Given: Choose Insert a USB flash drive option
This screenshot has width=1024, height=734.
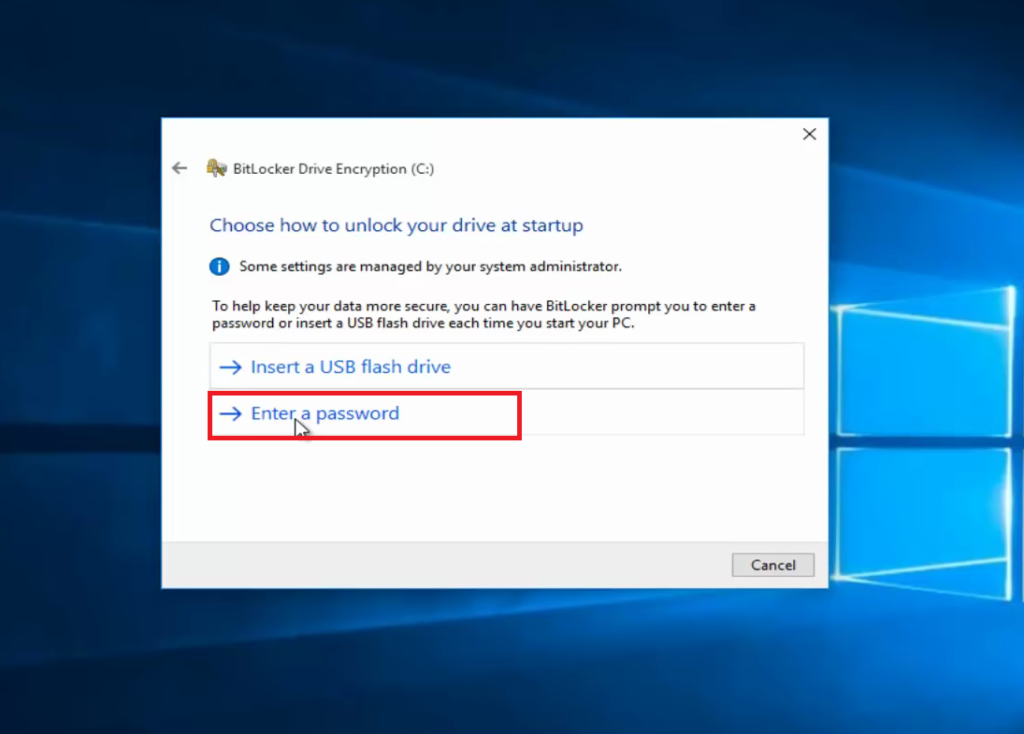Looking at the screenshot, I should point(350,366).
